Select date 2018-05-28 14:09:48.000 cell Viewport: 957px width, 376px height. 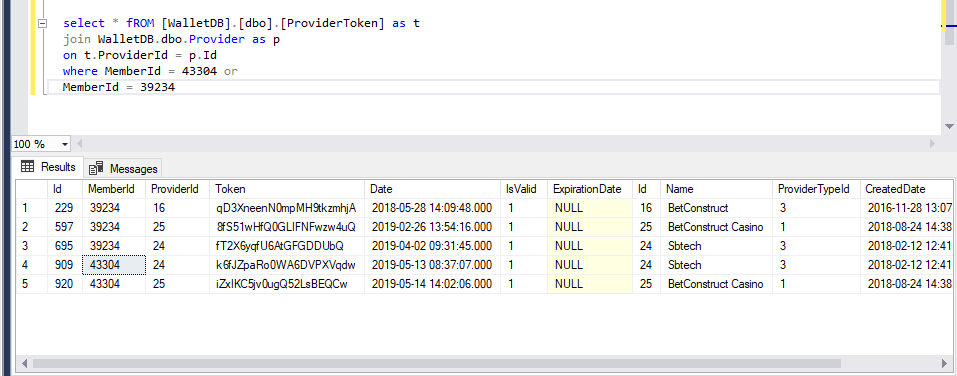coord(432,208)
